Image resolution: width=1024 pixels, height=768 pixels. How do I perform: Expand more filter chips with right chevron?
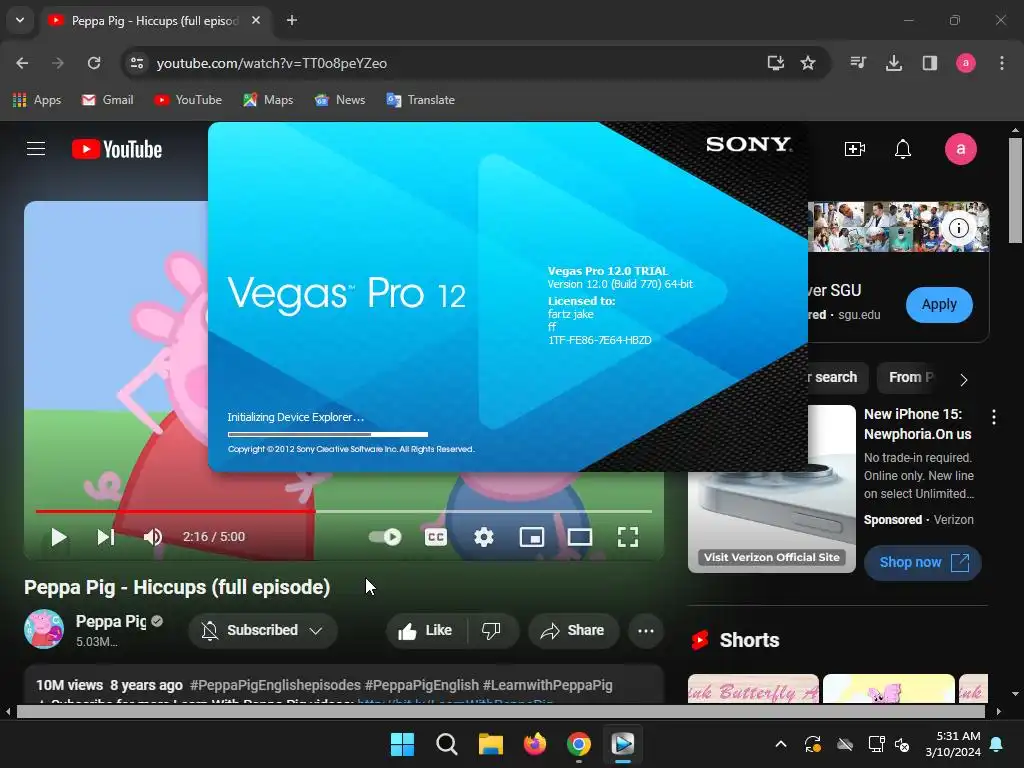(964, 379)
